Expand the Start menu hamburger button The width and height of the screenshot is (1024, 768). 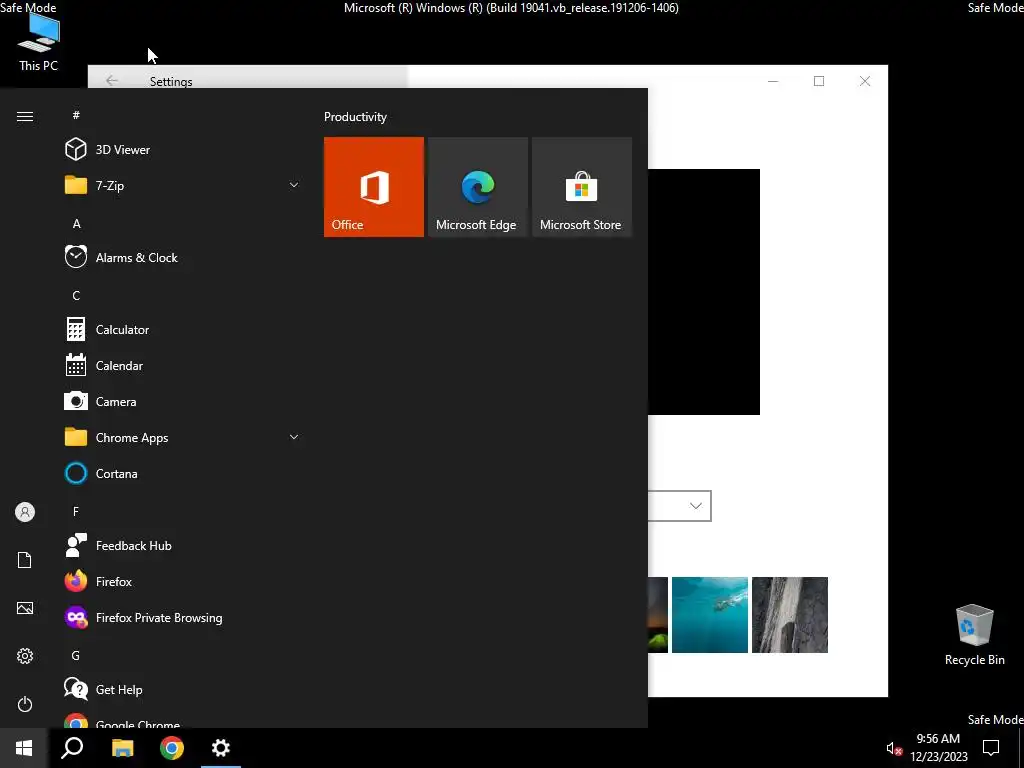pyautogui.click(x=25, y=116)
